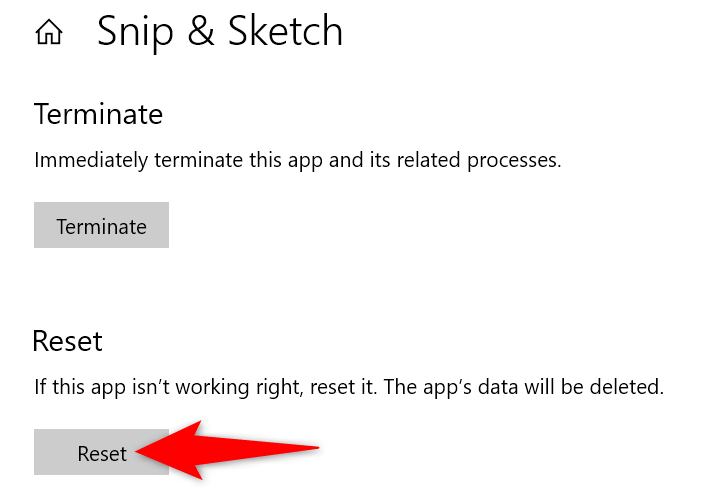The height and width of the screenshot is (503, 722).
Task: Click the pointed tip of the red arrow
Action: pos(140,453)
